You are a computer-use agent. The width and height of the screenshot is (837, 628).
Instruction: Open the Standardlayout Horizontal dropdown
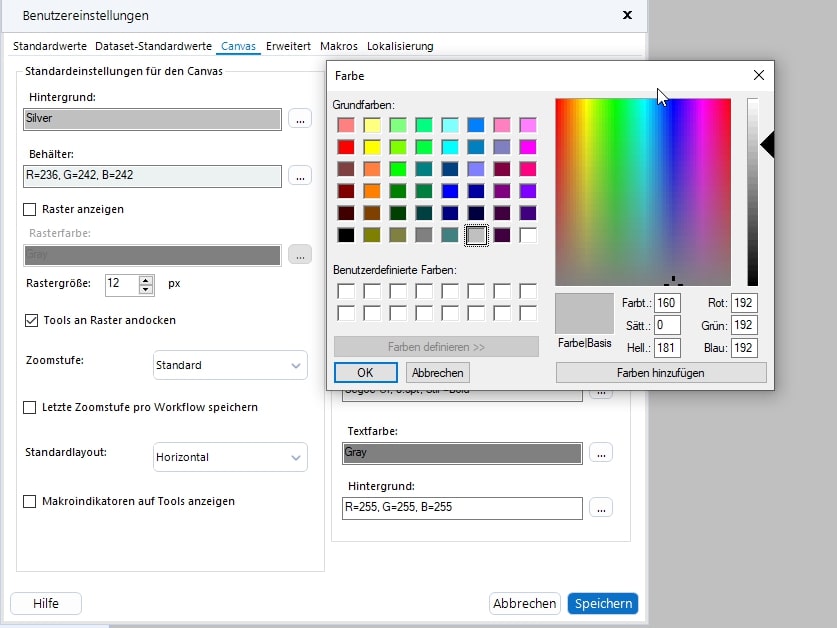pyautogui.click(x=230, y=457)
